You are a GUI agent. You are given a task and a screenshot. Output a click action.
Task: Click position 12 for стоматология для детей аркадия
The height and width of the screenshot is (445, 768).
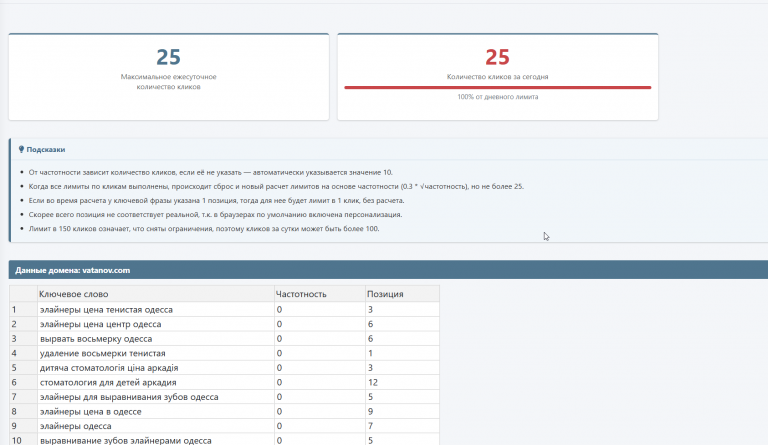click(x=402, y=382)
